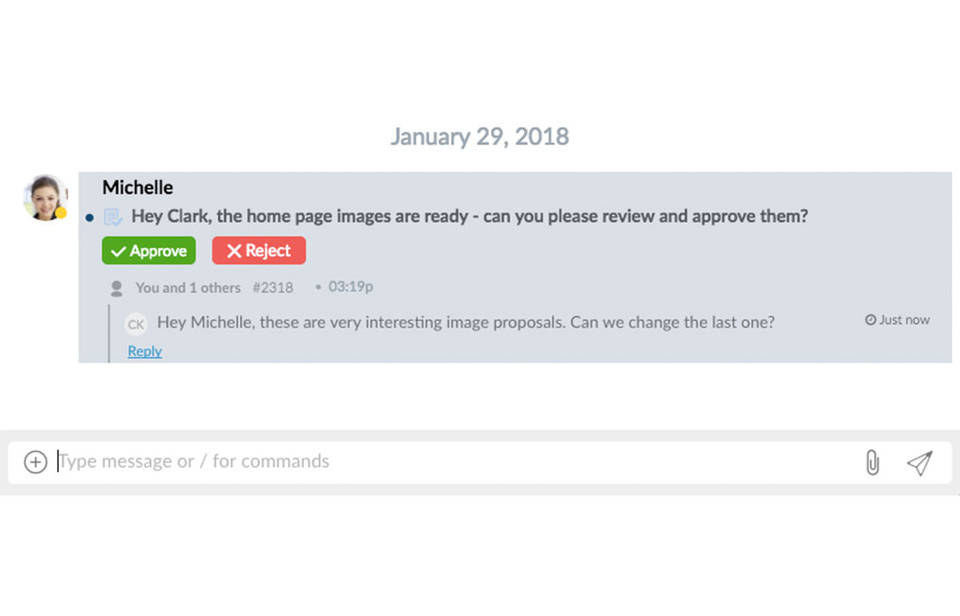Click the approval request icon beside message
The image size is (960, 616).
[x=112, y=216]
